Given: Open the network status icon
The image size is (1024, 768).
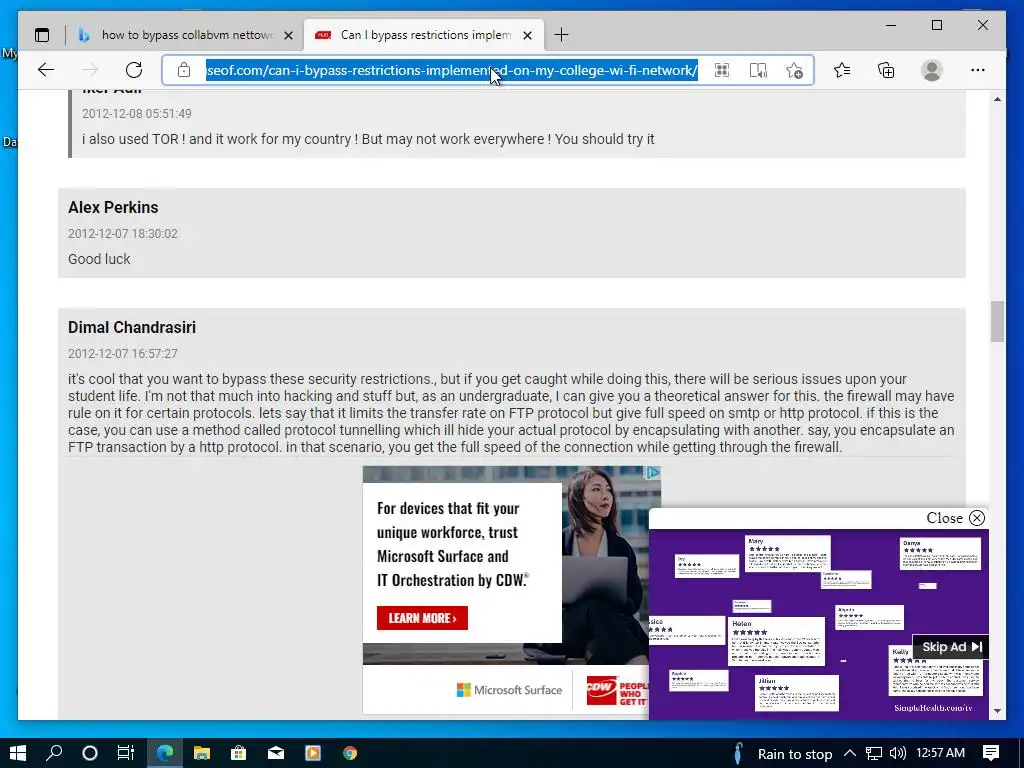Looking at the screenshot, I should 873,754.
